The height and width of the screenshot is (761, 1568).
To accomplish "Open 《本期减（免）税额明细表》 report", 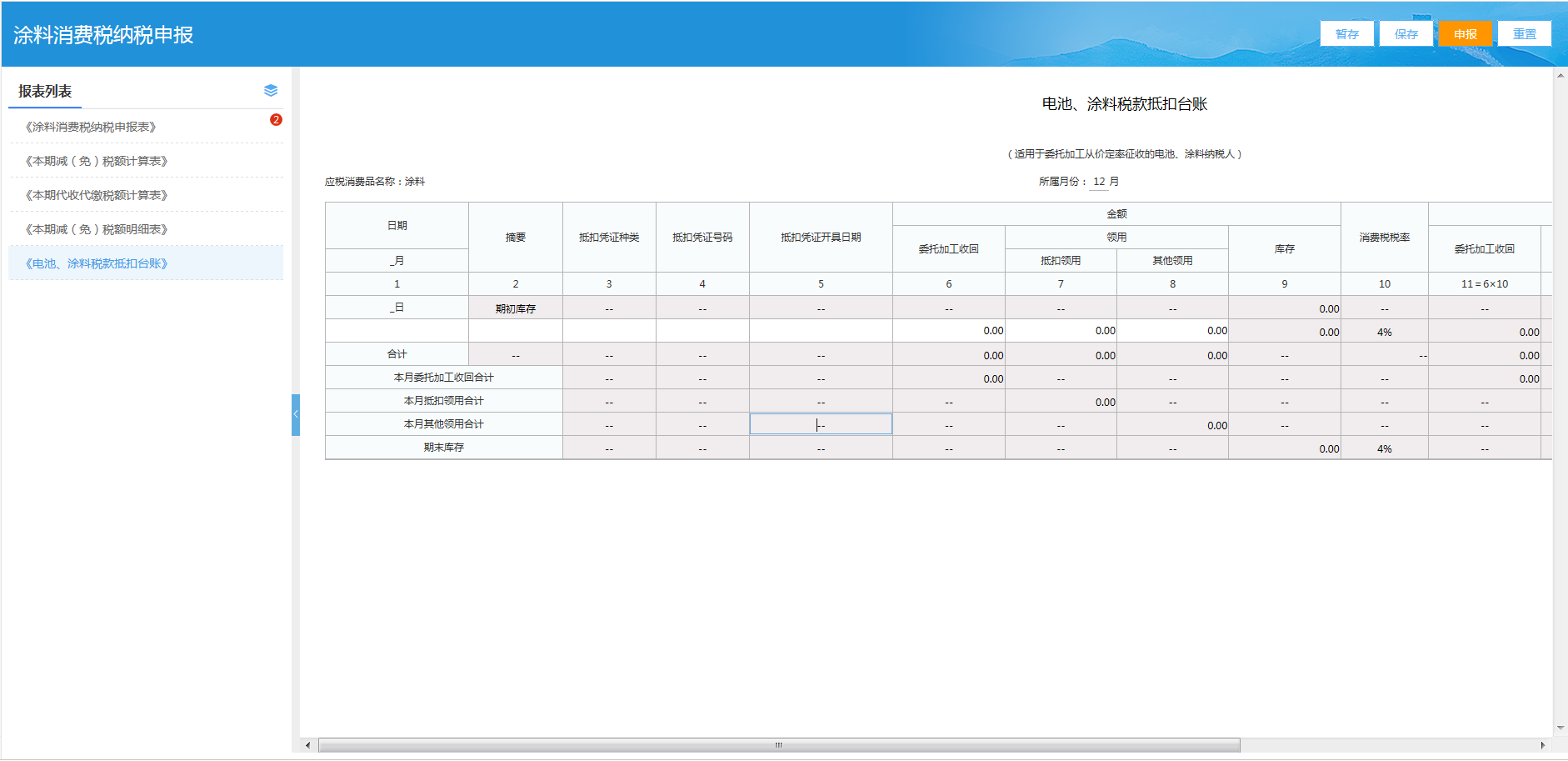I will (97, 229).
